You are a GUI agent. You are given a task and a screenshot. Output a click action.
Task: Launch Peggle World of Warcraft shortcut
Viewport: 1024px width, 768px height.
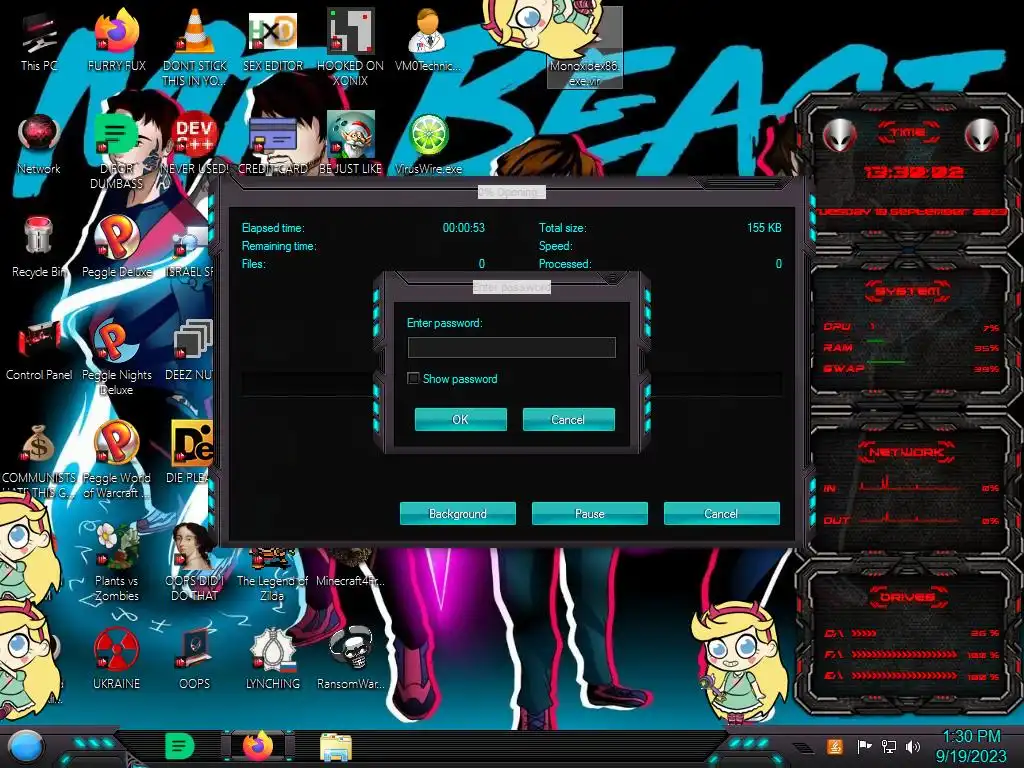(116, 460)
